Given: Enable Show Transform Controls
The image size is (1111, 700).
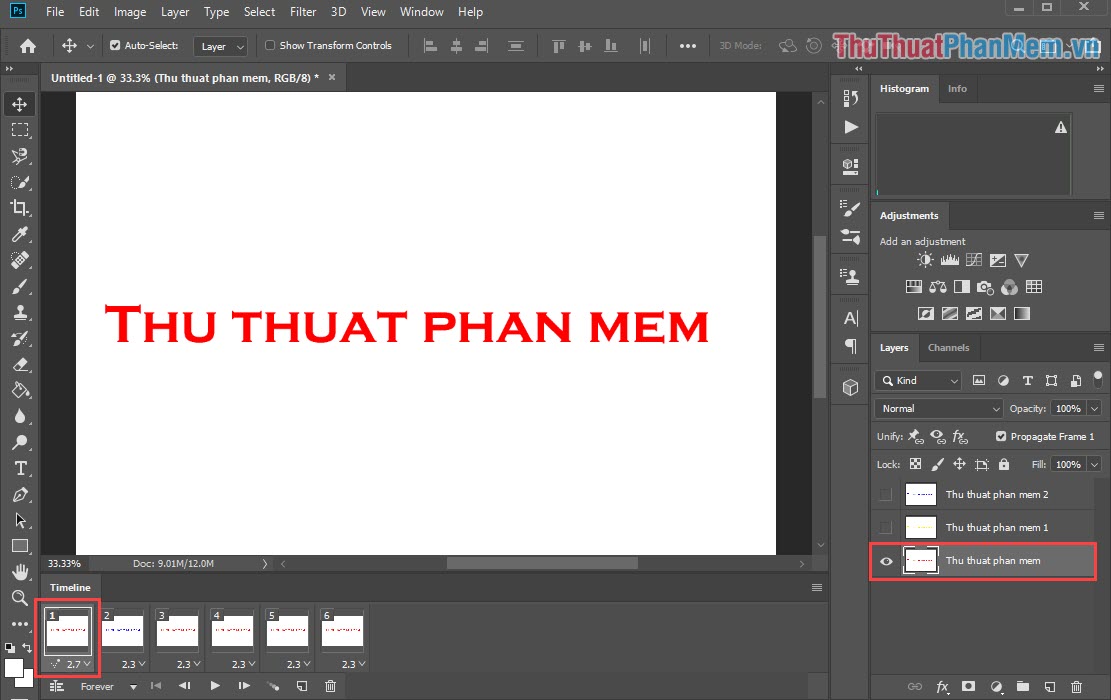Looking at the screenshot, I should [269, 45].
